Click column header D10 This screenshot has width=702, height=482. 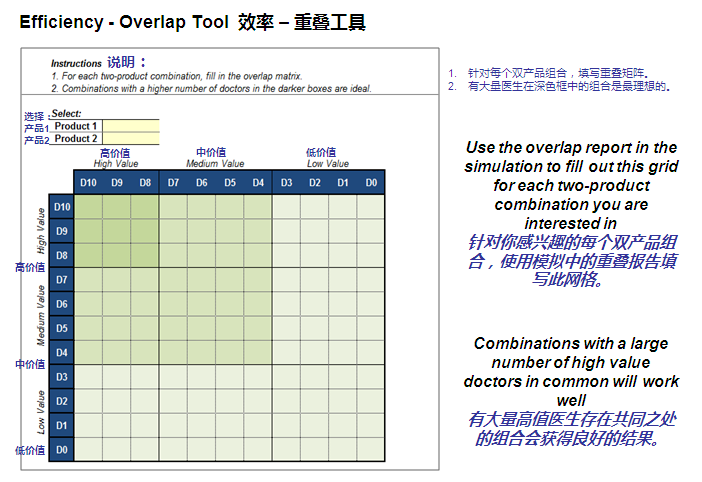coord(88,183)
